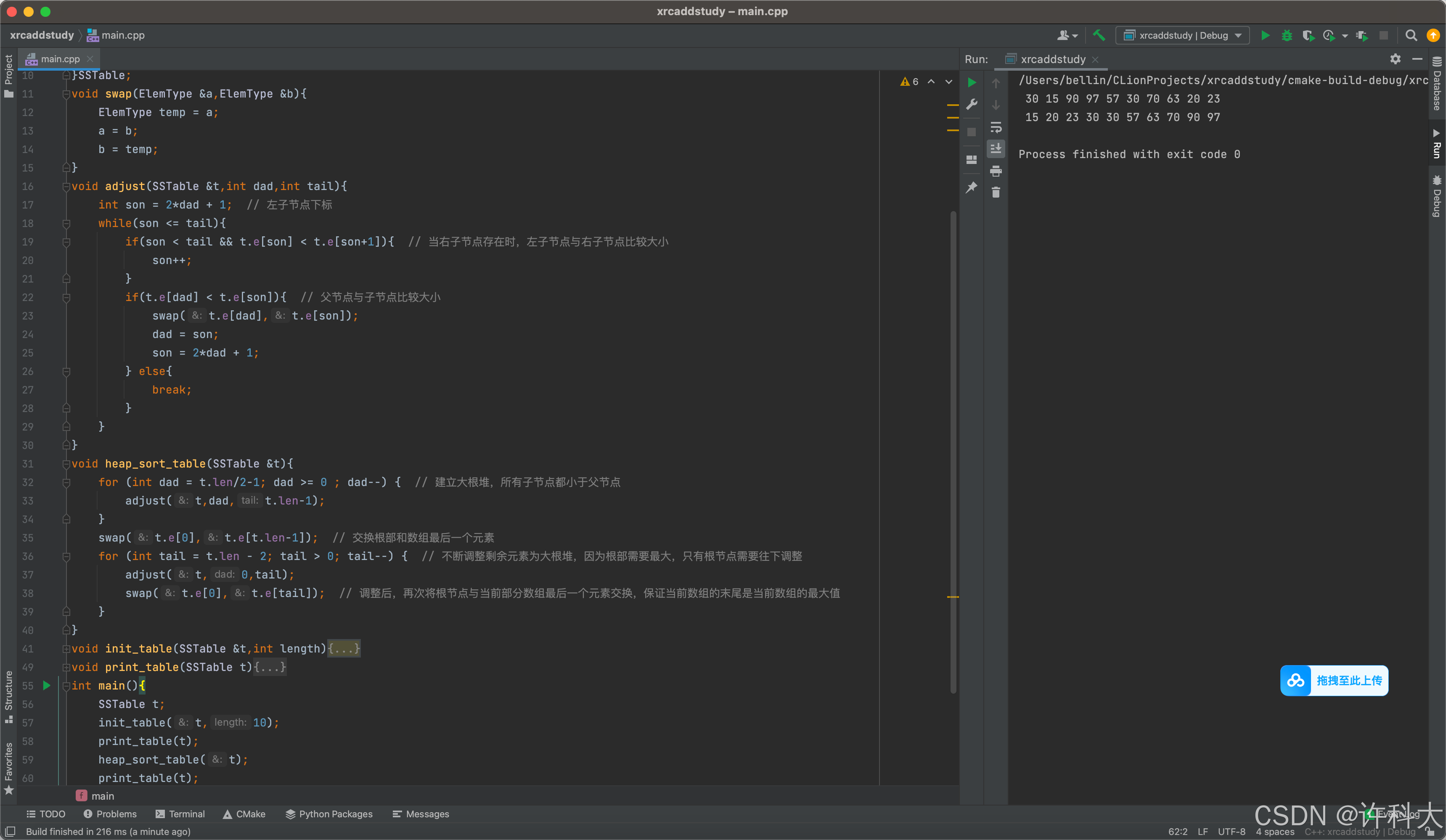
Task: Rerun program in Run panel
Action: coord(972,82)
